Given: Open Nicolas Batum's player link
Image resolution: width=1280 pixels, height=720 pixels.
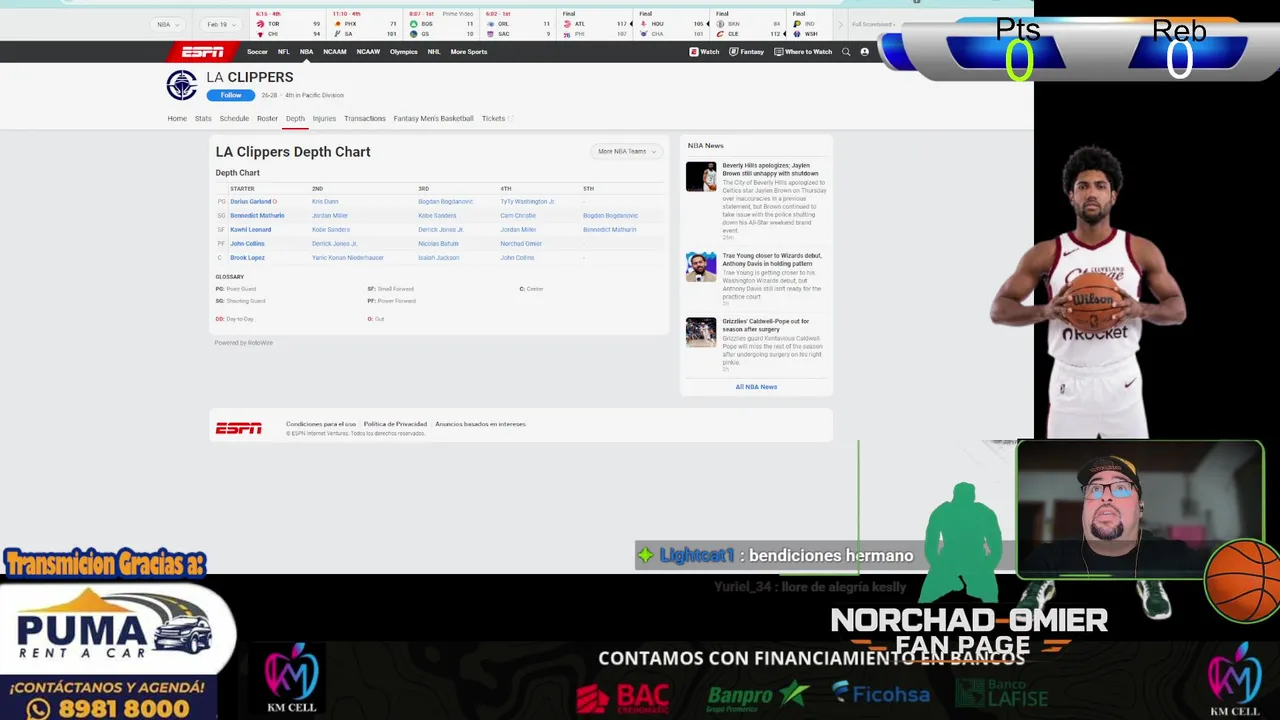Looking at the screenshot, I should 438,244.
